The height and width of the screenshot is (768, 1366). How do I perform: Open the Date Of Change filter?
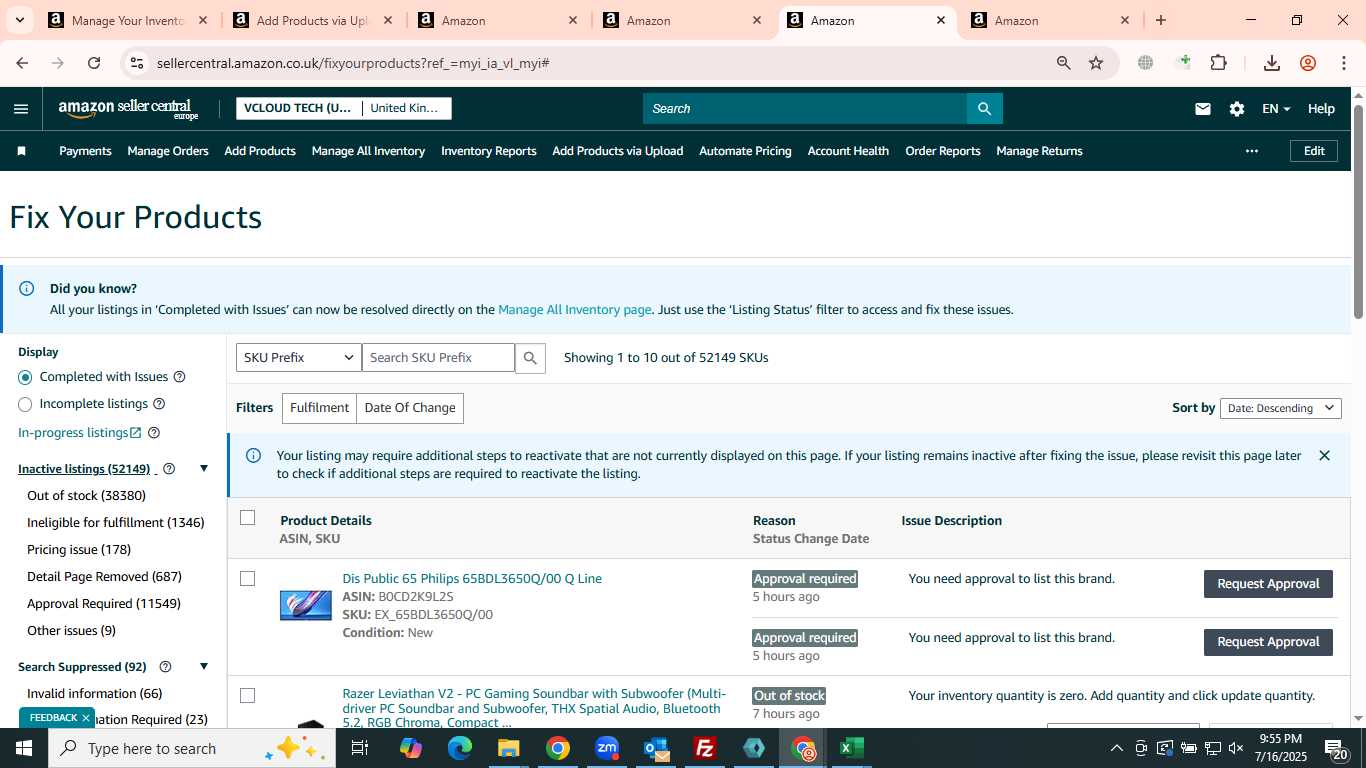coord(410,408)
